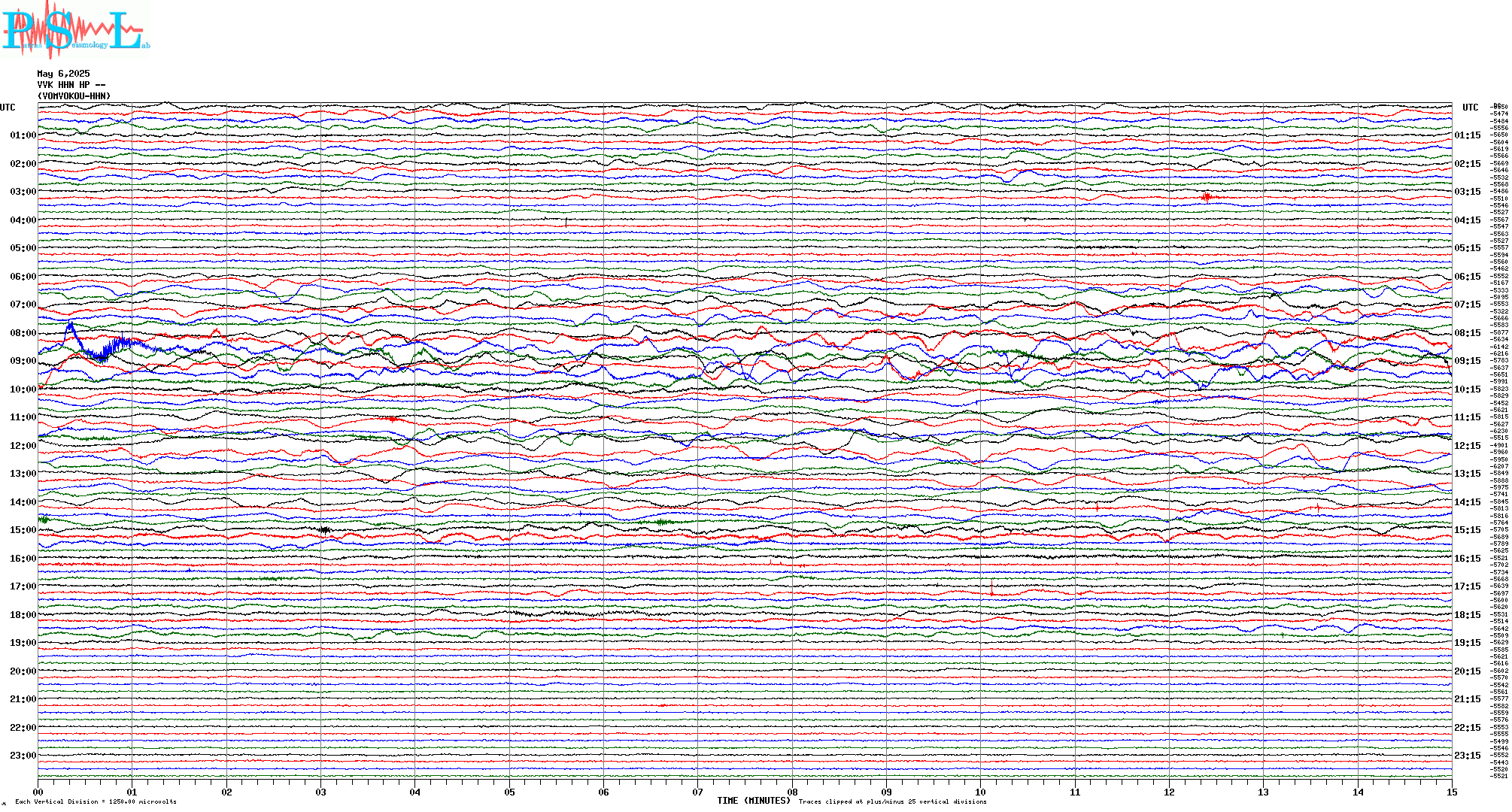Click the '21:00' hour label
The image size is (1512, 812).
23,699
